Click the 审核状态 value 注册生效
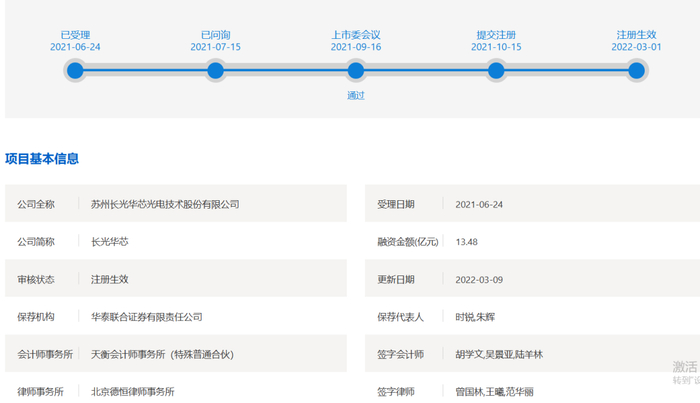This screenshot has height=403, width=700. 110,279
